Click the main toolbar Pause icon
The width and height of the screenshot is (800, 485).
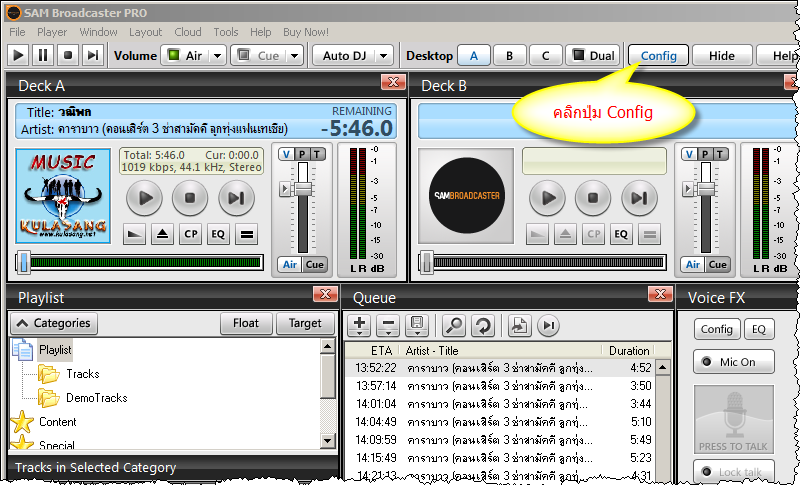click(43, 55)
